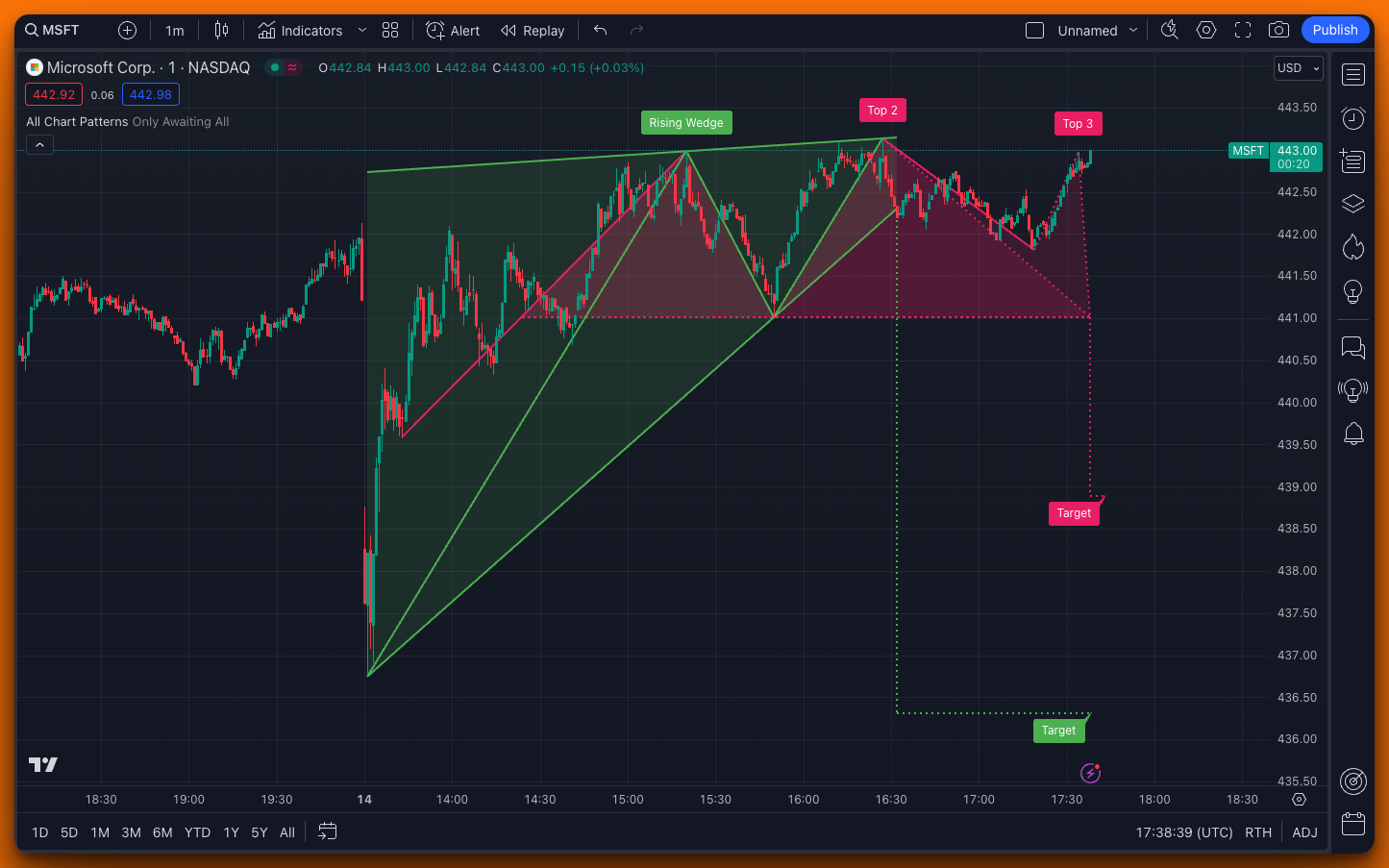1389x868 pixels.
Task: Select the All time range
Action: (x=287, y=832)
